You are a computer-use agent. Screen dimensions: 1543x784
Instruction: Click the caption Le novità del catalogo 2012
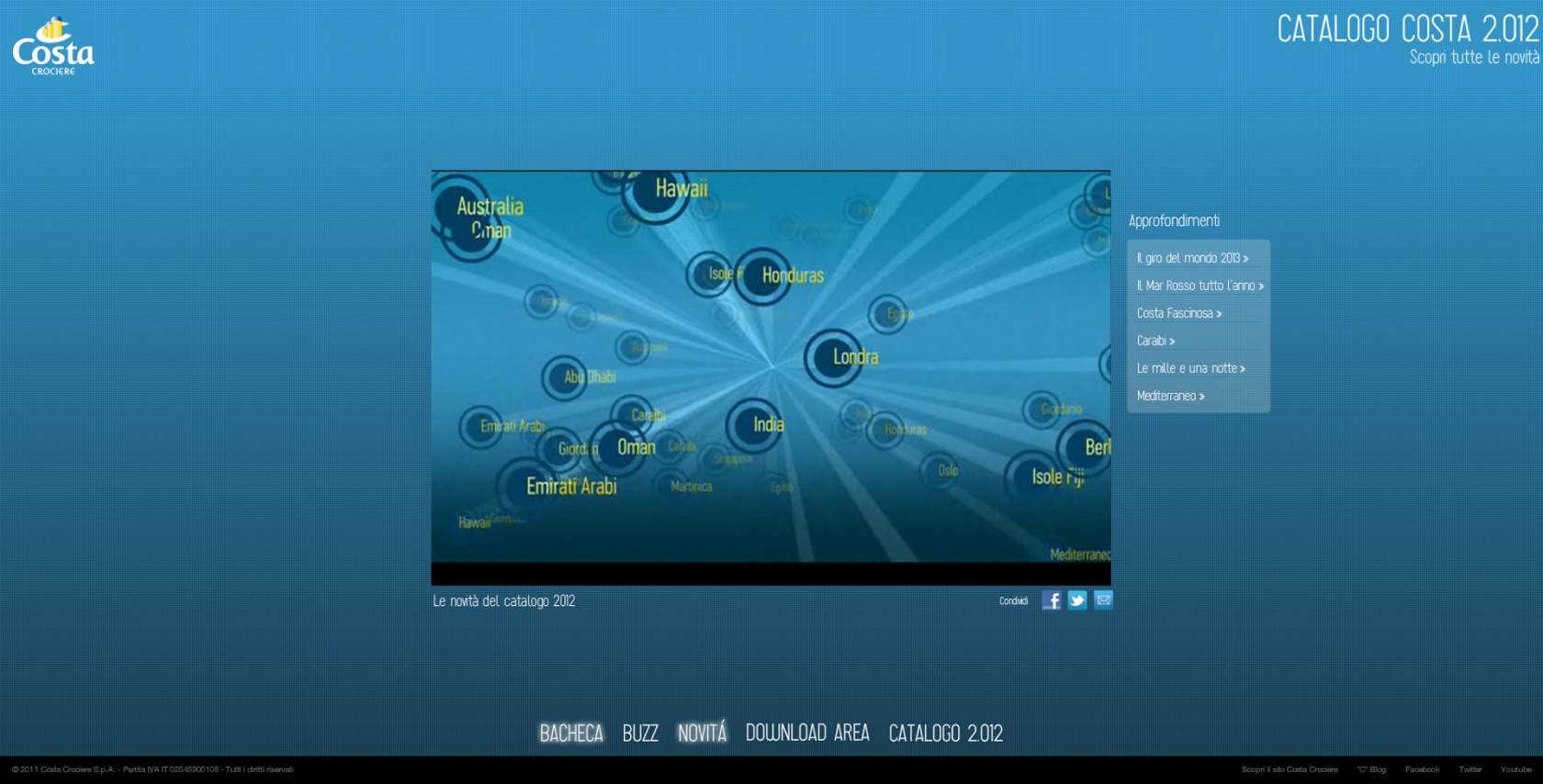click(x=504, y=601)
